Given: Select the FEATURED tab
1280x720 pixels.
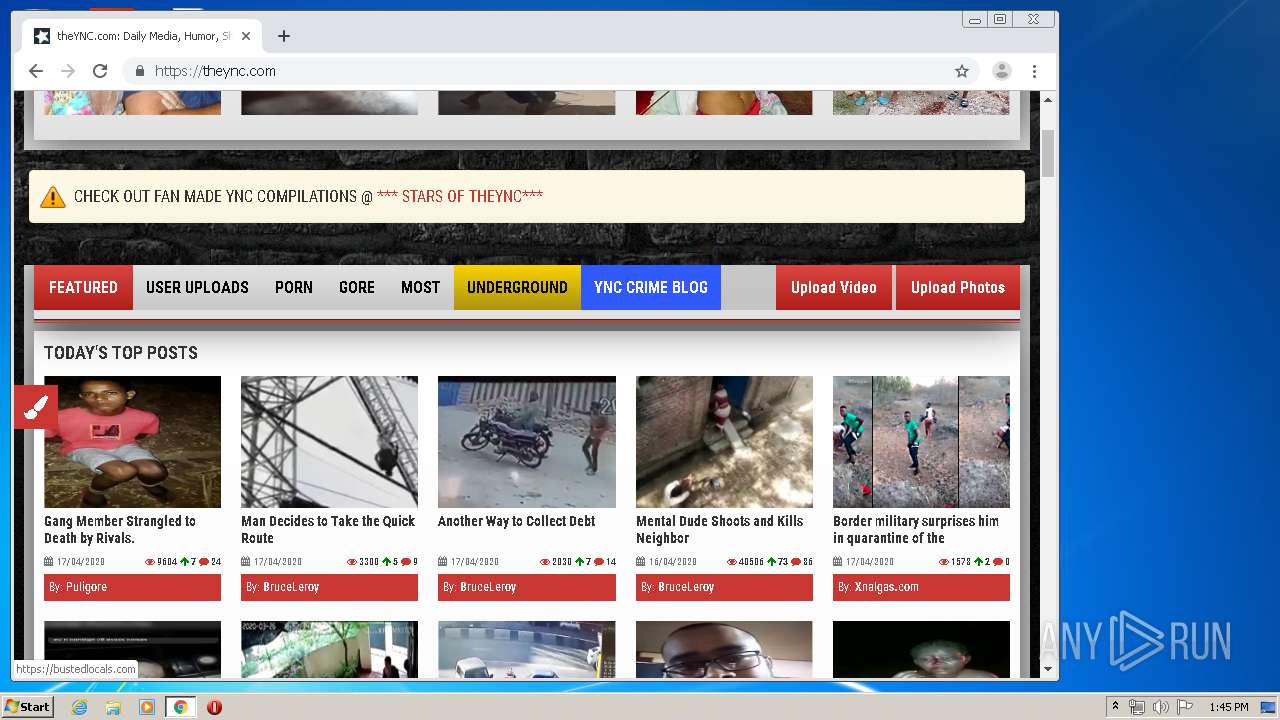Looking at the screenshot, I should pyautogui.click(x=83, y=288).
